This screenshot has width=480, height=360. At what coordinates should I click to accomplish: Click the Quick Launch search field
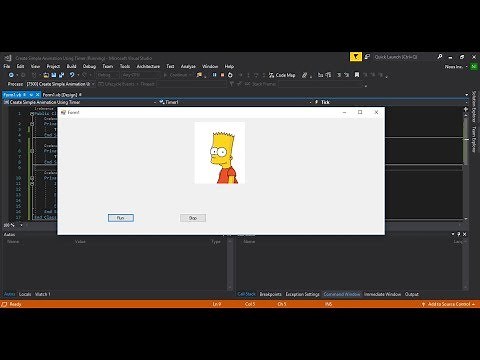coord(404,57)
